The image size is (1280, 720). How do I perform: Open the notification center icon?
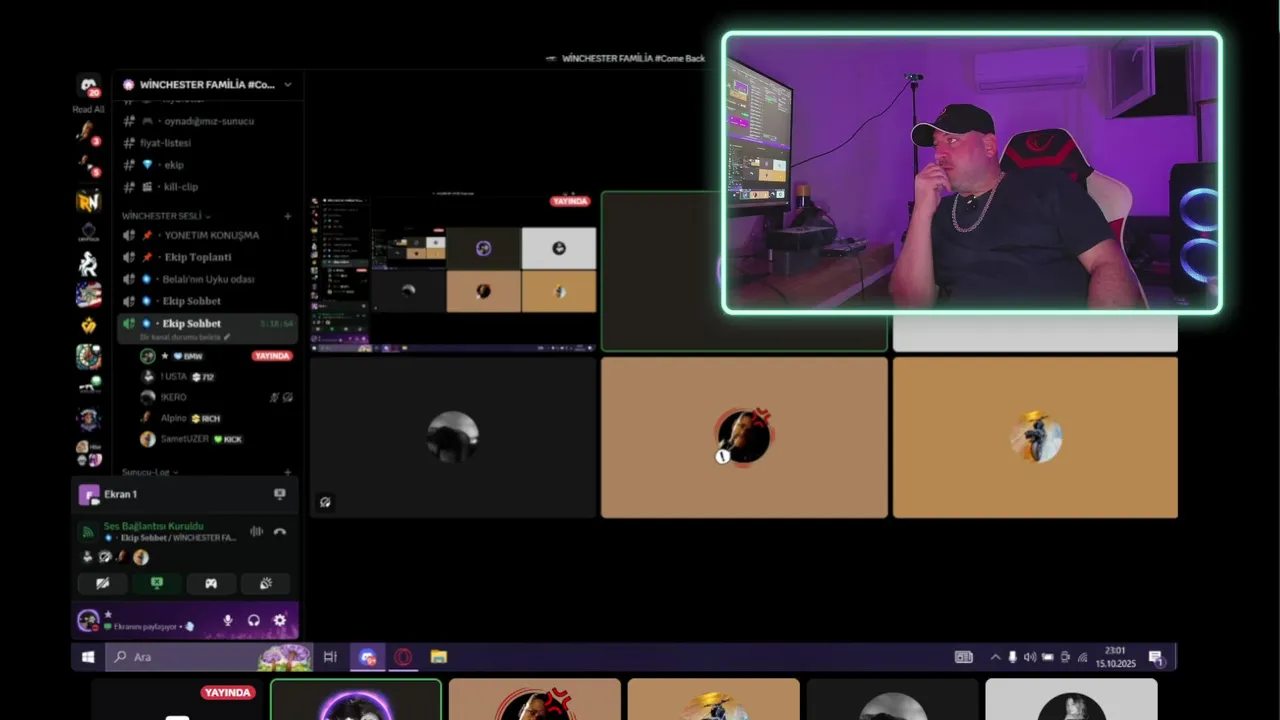click(x=1156, y=657)
